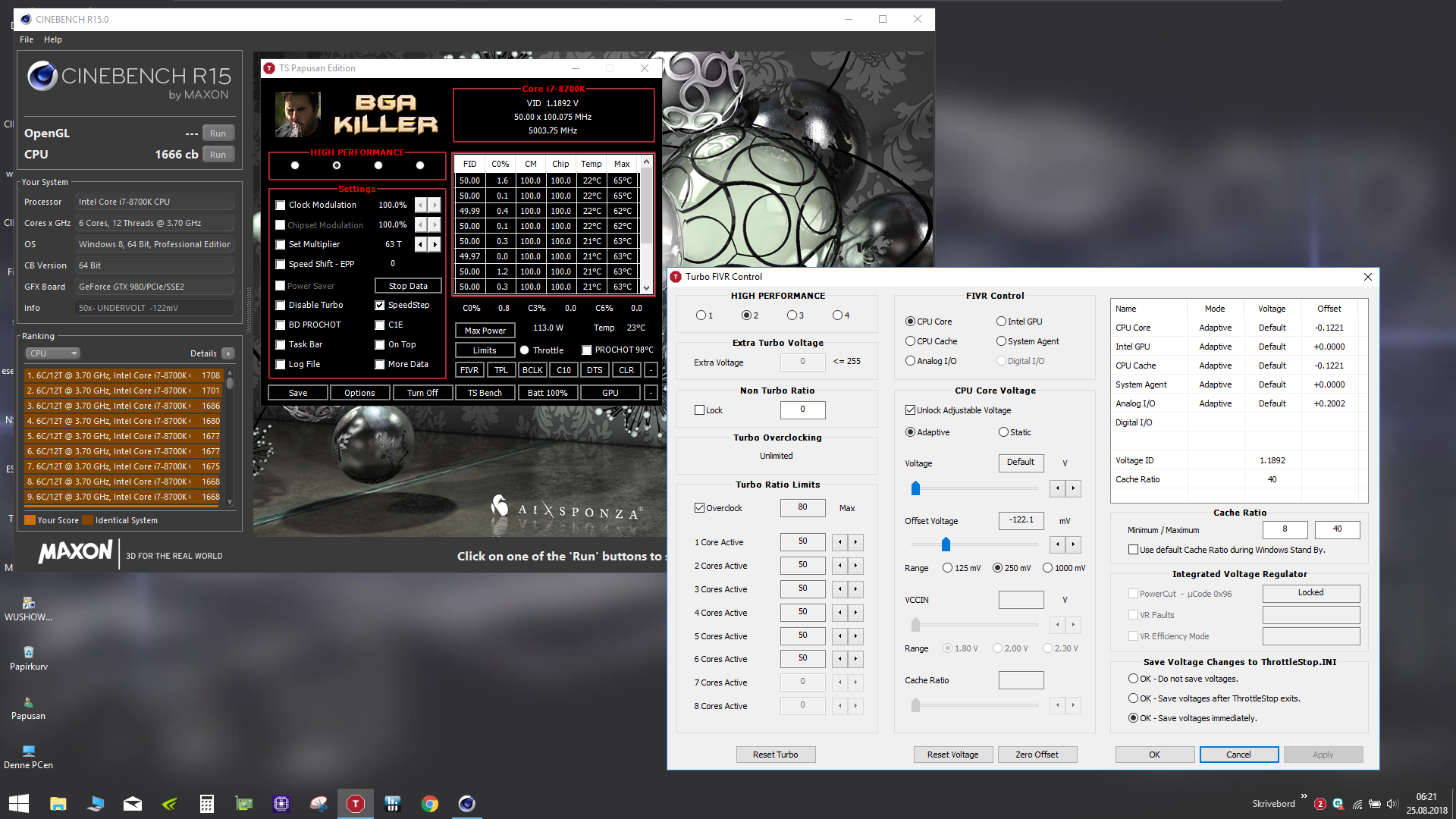Run the Cinebench CPU benchmark

(x=218, y=154)
